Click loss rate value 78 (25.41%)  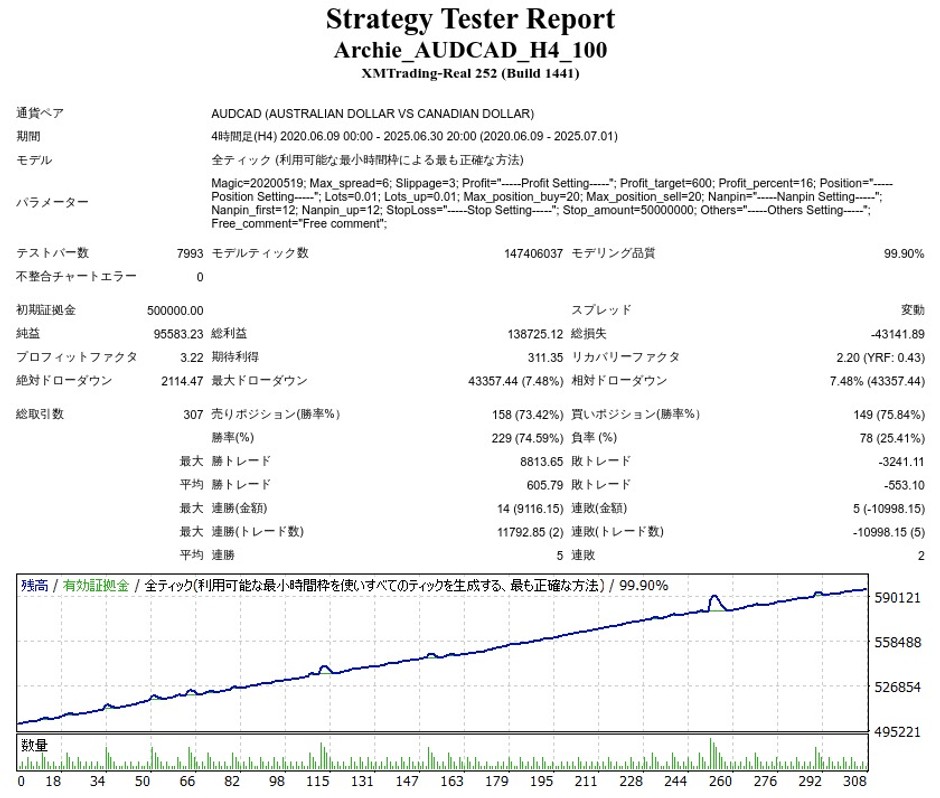click(x=892, y=438)
